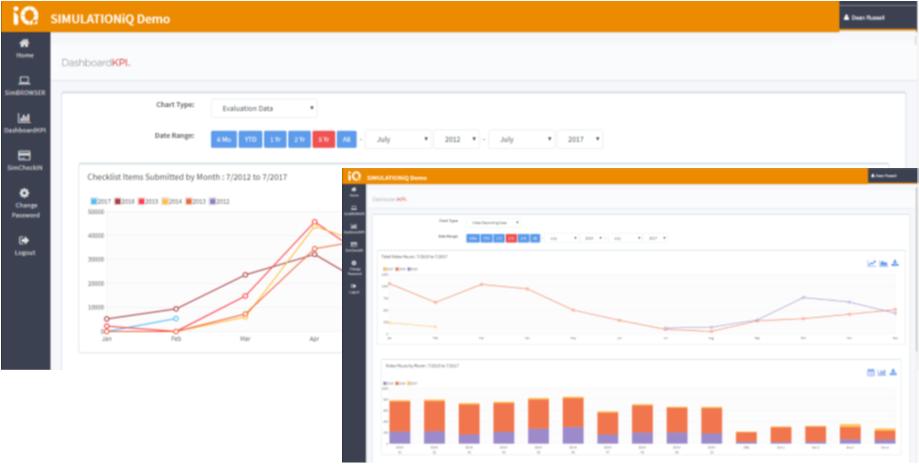Toggle the 2012 legend series in checklist chart

(220, 202)
